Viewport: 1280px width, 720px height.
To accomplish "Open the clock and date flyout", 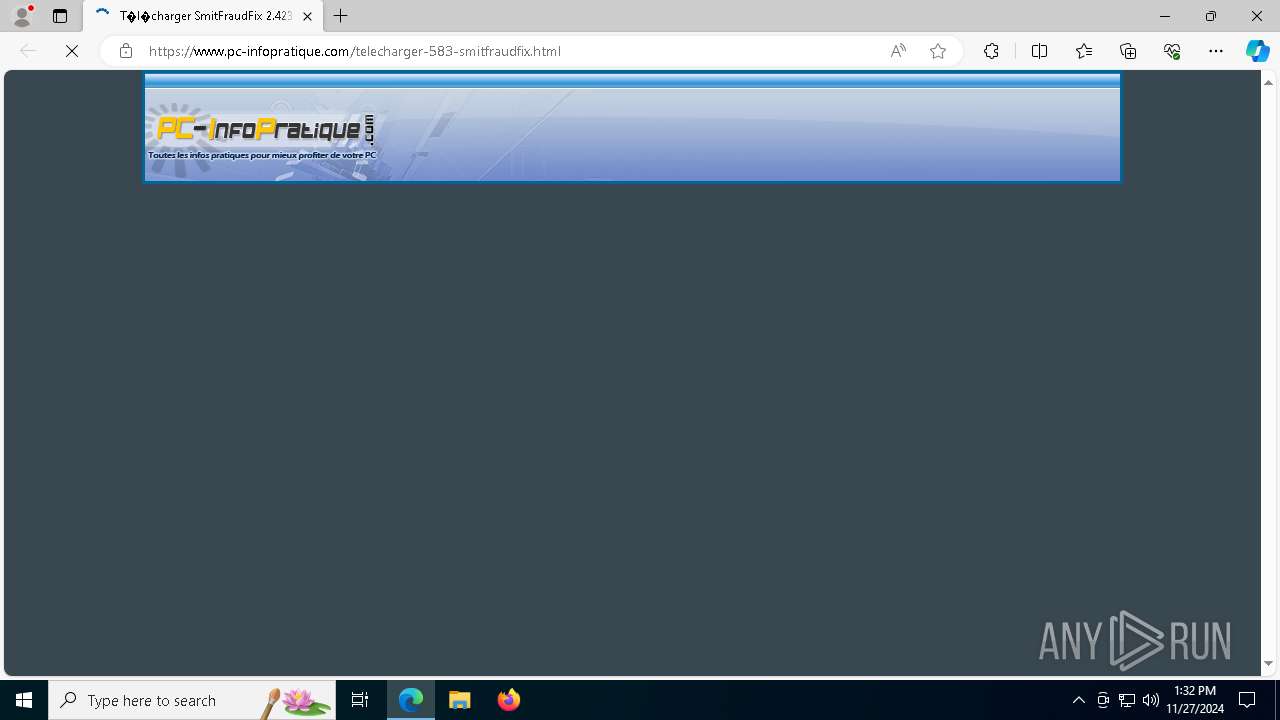I will pos(1195,700).
